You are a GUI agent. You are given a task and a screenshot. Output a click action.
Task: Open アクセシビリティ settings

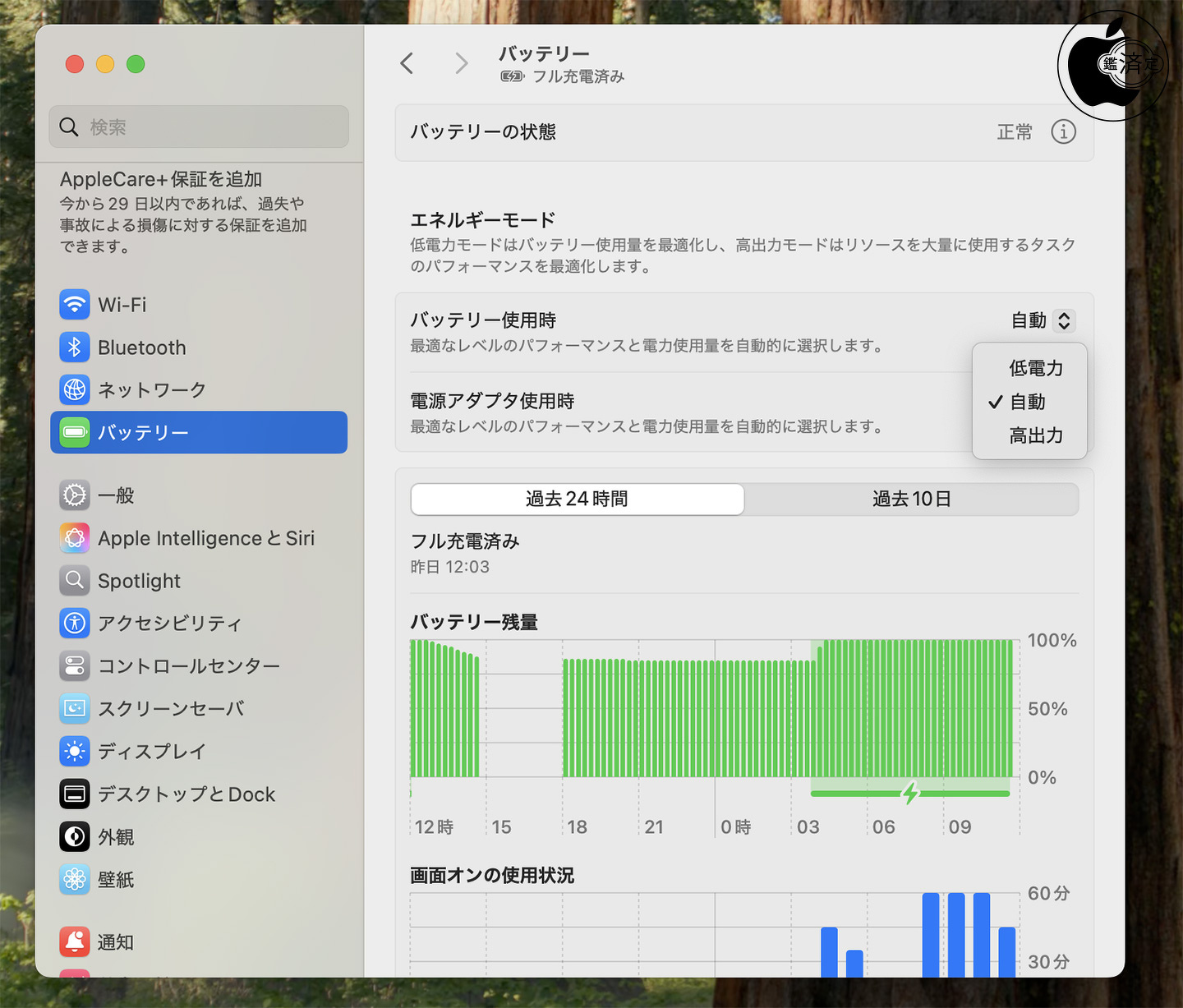tap(169, 624)
